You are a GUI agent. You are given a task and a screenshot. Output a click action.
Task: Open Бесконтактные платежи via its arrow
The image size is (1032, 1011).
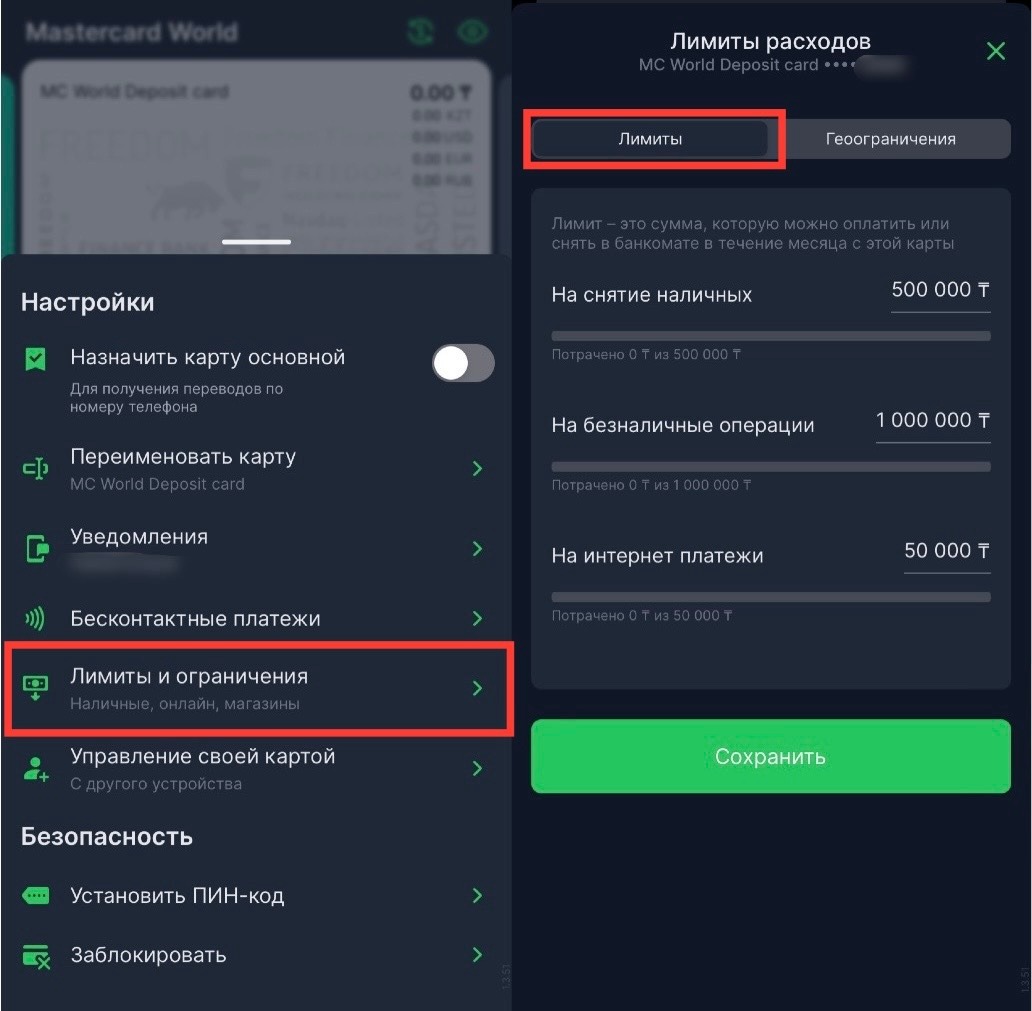click(x=477, y=619)
